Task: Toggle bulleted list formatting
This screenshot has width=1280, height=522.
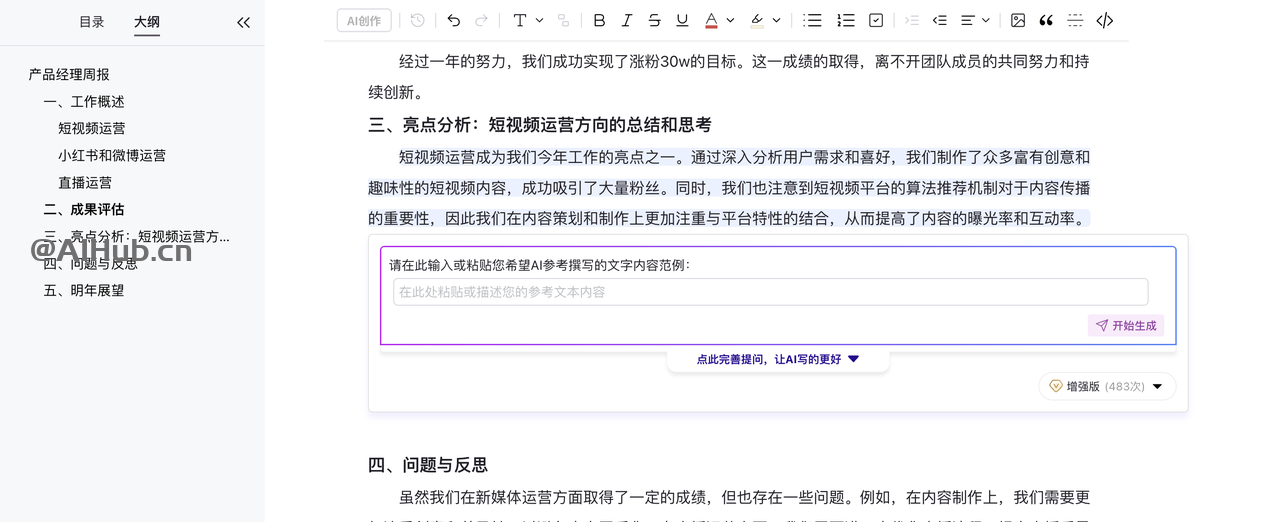Action: pyautogui.click(x=812, y=20)
